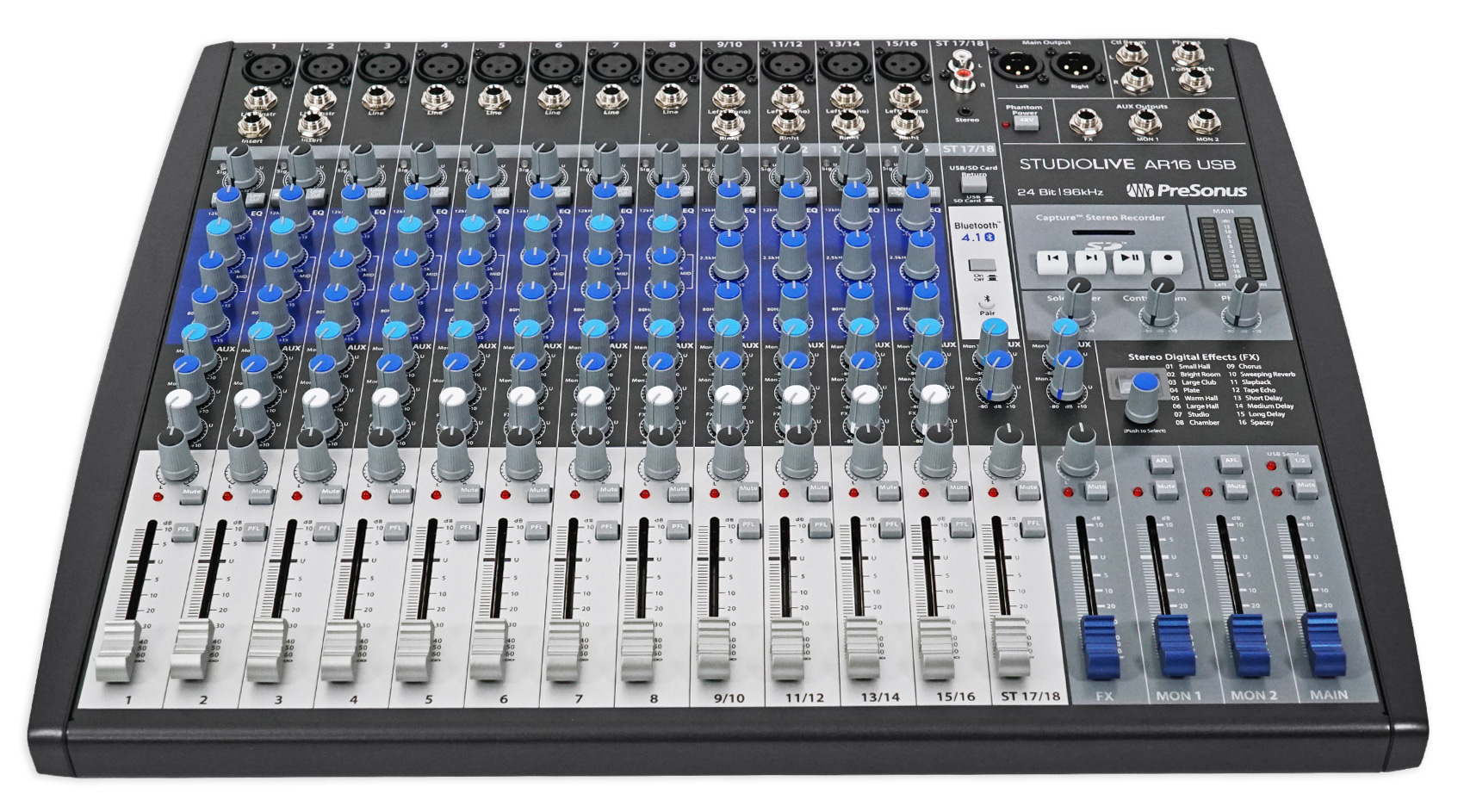Enable 48V Phantom Power
The height and width of the screenshot is (812, 1464).
point(1026,122)
